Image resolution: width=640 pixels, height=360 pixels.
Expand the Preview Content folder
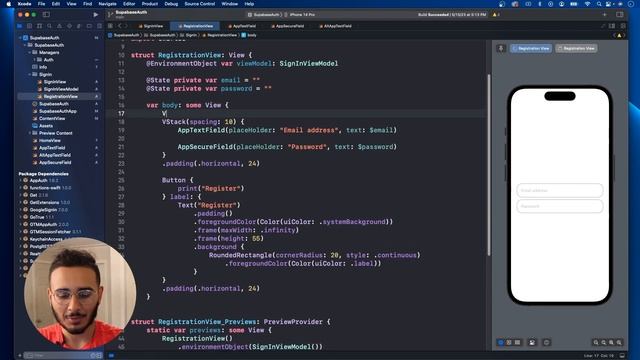pos(29,133)
